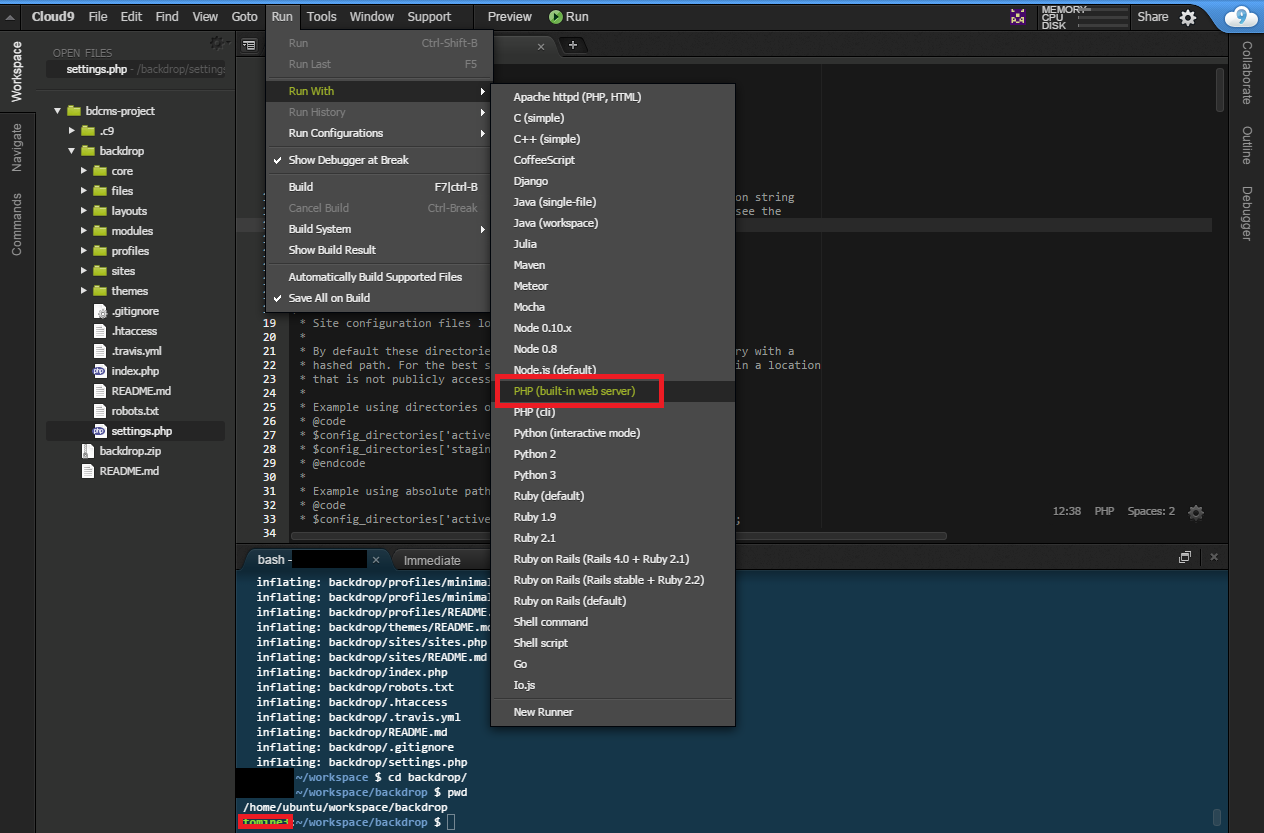Click the Spaces: 2 indentation label
The width and height of the screenshot is (1264, 833).
(x=1152, y=511)
